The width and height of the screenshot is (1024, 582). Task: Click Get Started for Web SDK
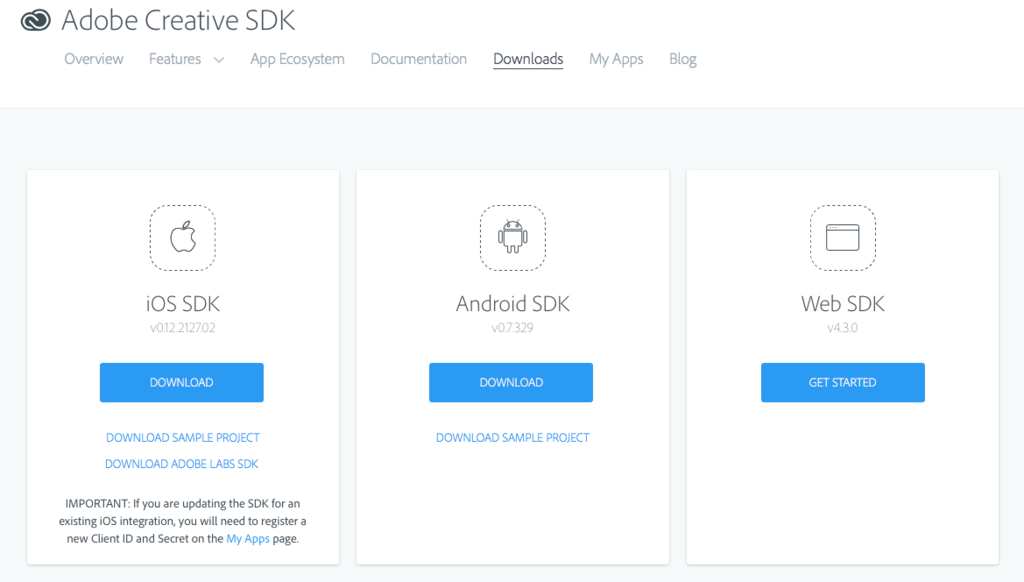click(842, 383)
